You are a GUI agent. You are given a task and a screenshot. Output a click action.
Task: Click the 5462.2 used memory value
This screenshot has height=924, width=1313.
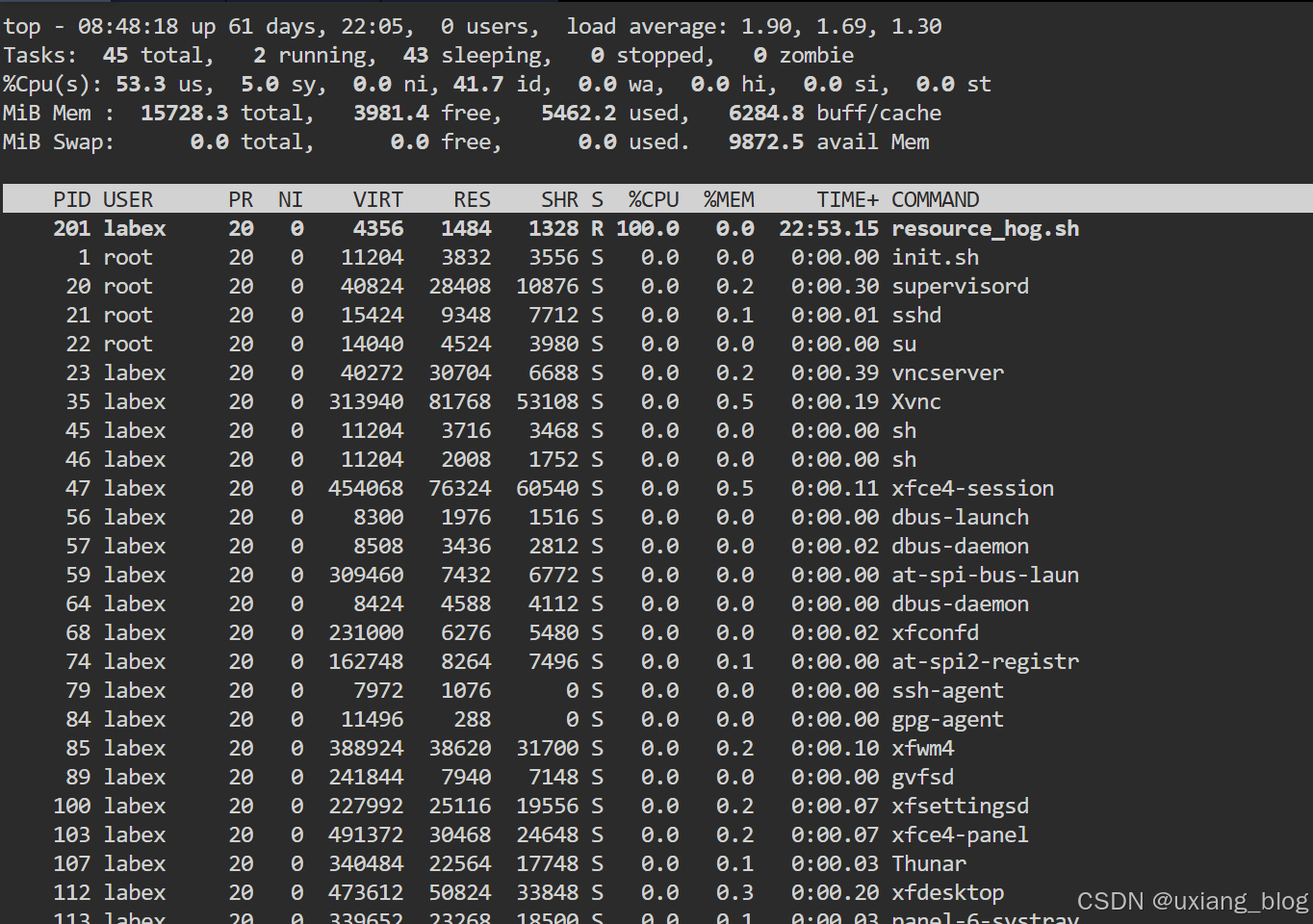(579, 114)
